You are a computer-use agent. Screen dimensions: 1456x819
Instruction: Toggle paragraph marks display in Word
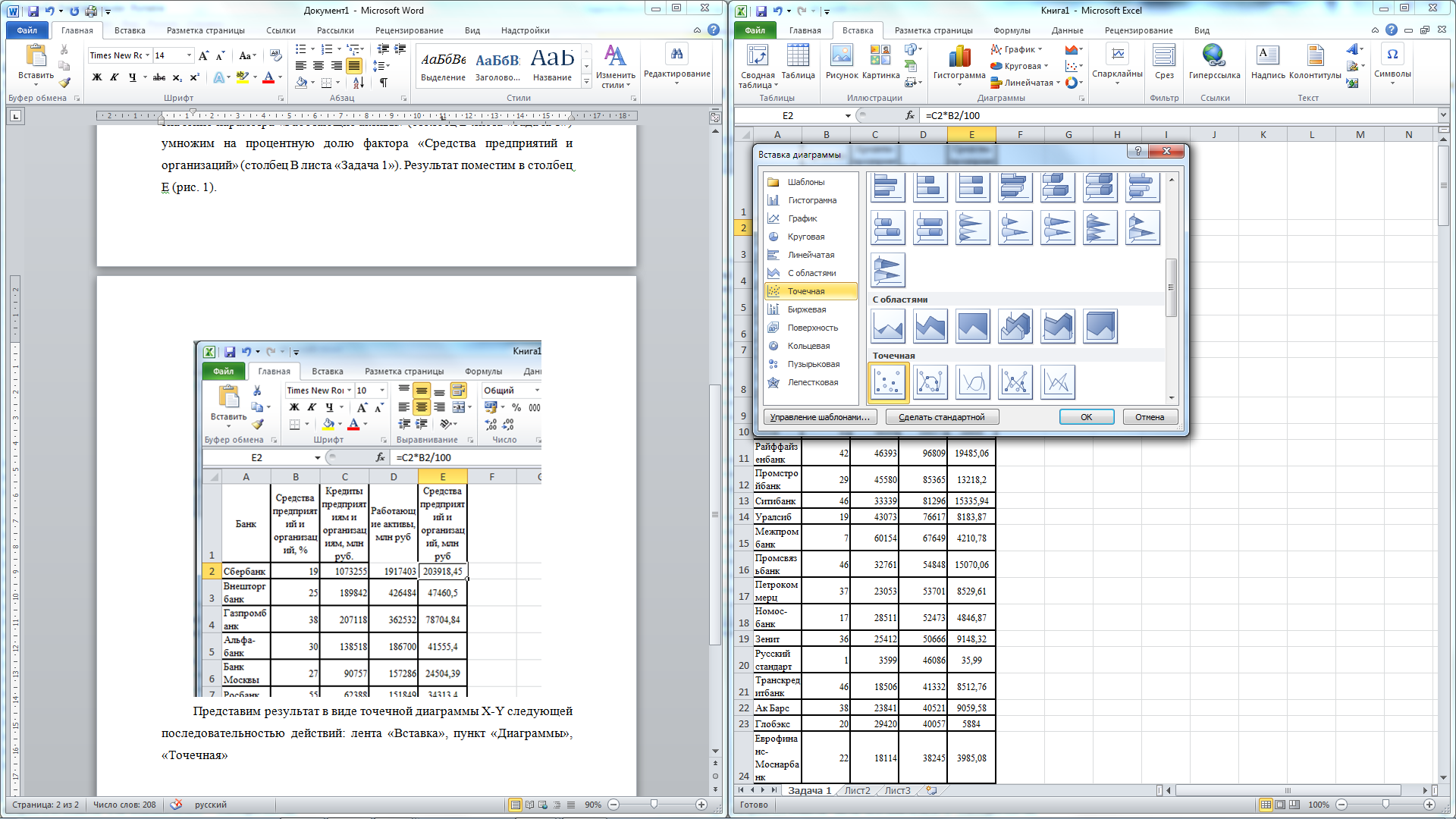click(x=384, y=83)
